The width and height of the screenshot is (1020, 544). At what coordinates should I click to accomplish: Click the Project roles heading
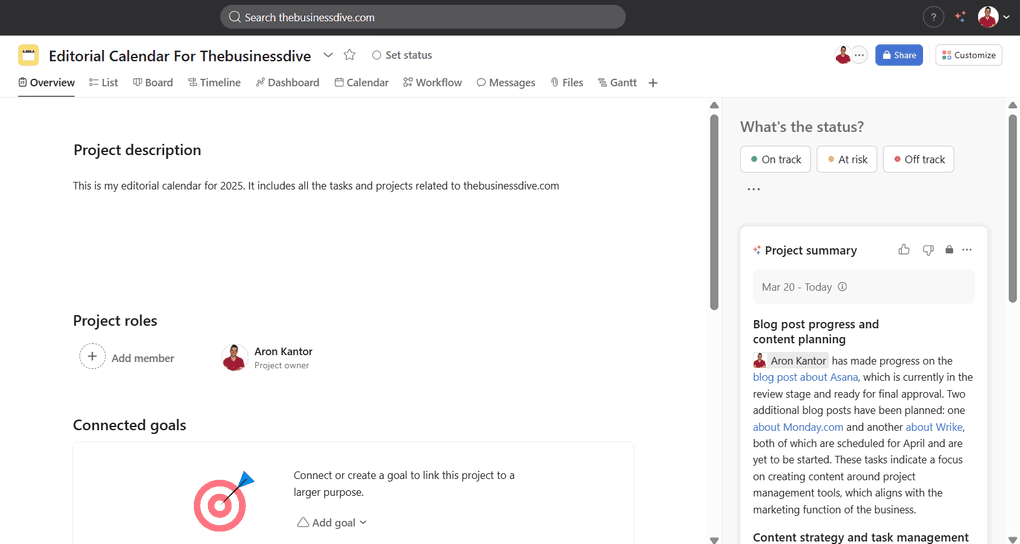[x=115, y=321]
